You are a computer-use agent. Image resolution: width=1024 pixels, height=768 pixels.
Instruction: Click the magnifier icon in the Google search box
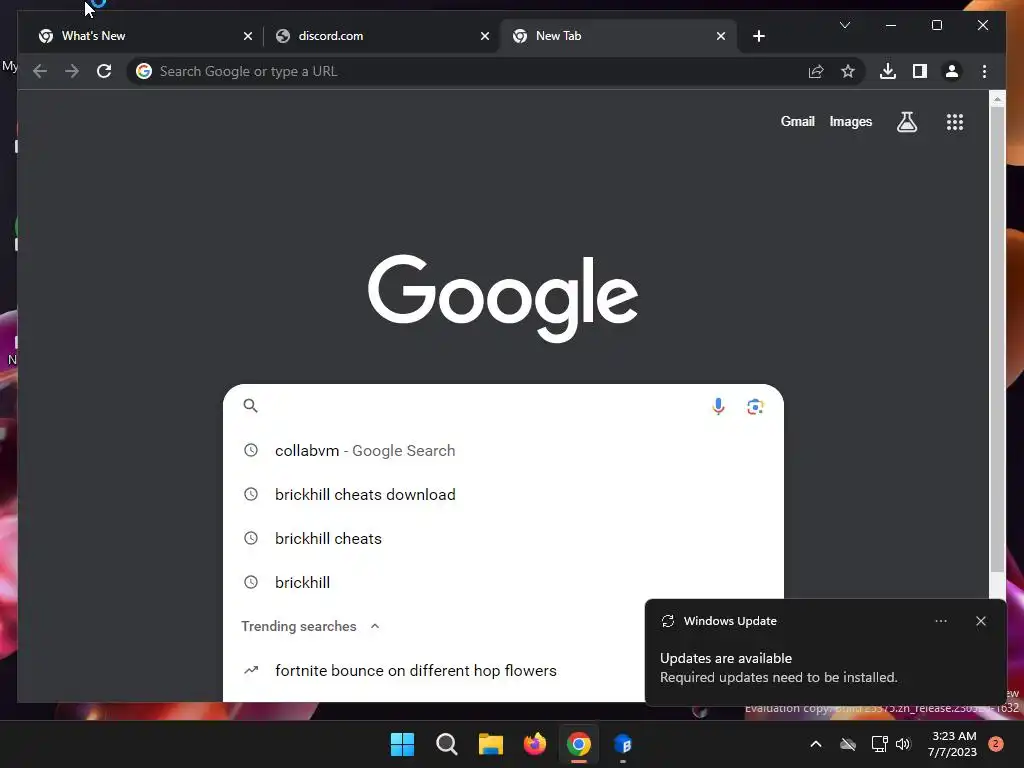click(x=250, y=406)
